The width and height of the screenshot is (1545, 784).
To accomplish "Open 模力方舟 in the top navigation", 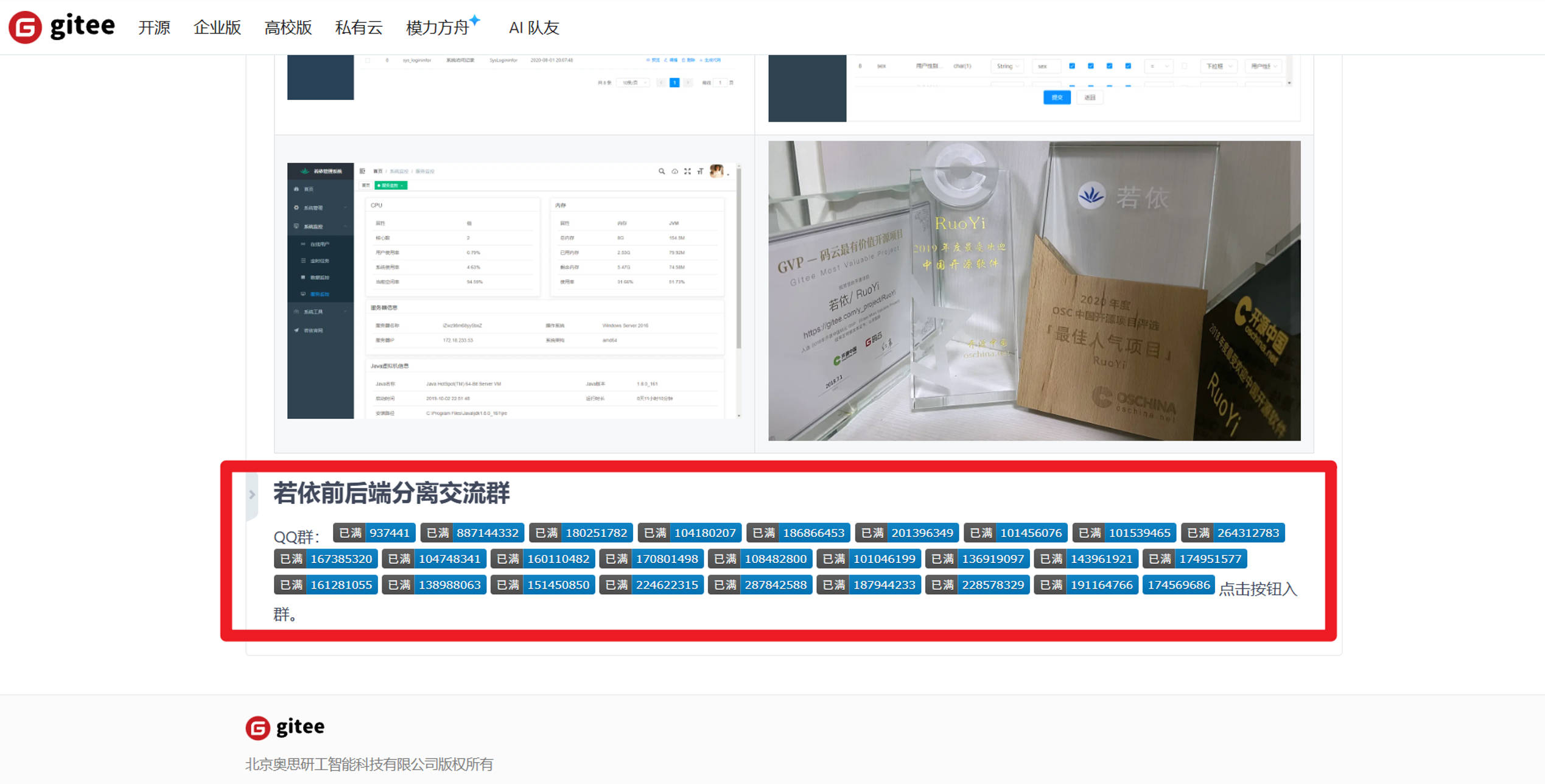I will coord(437,28).
